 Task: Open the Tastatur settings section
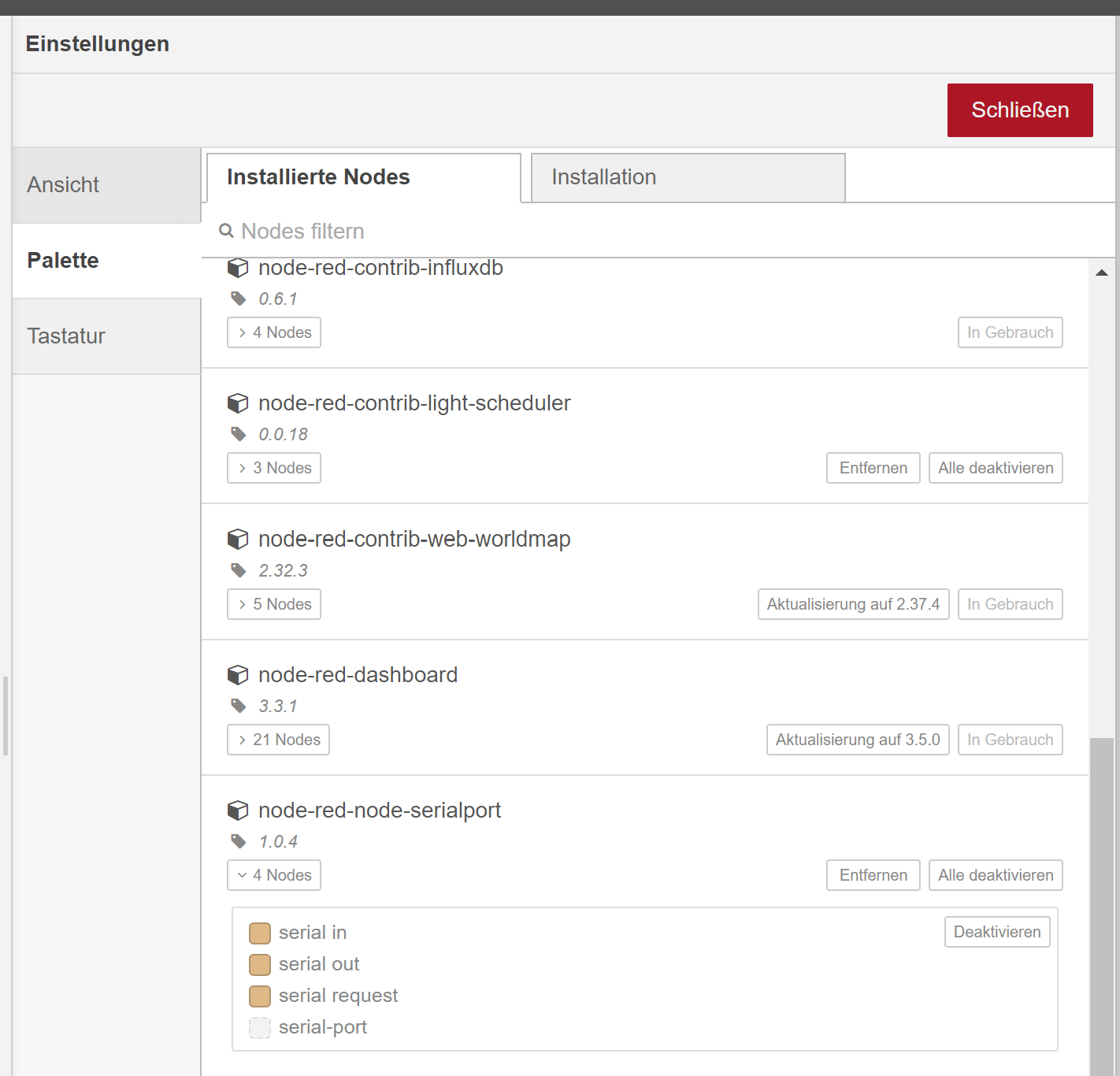[x=106, y=336]
